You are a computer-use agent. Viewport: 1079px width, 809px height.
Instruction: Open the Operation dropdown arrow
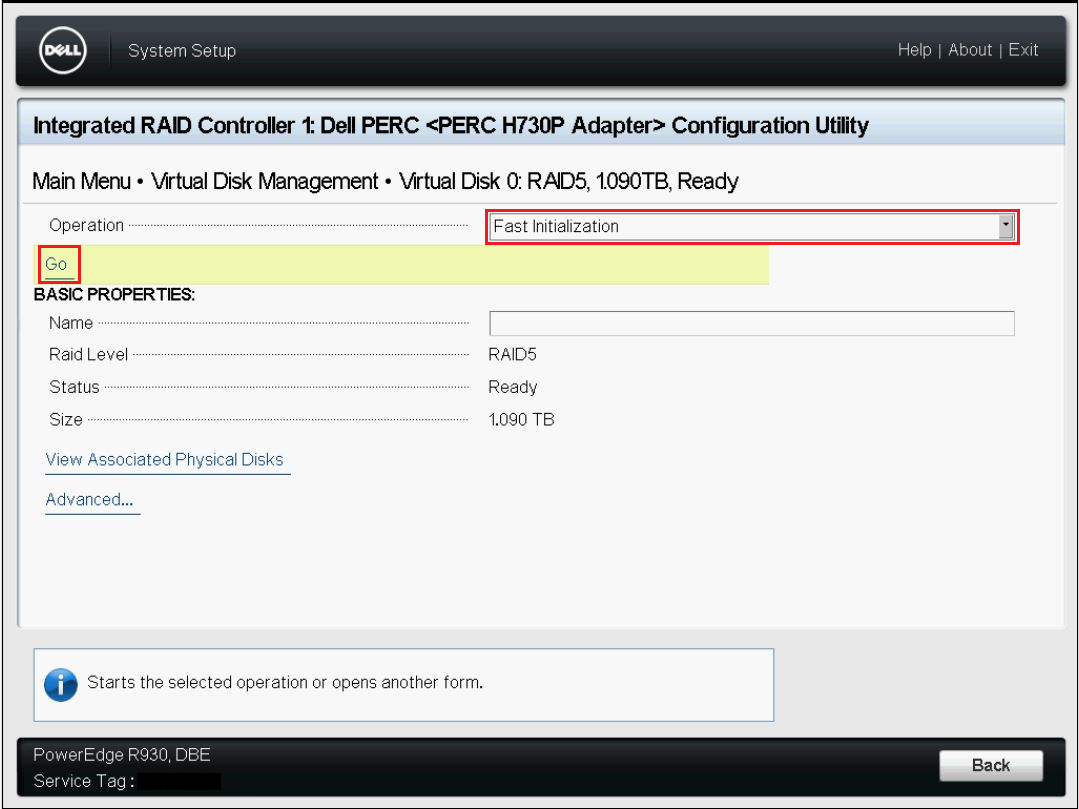tap(1005, 226)
